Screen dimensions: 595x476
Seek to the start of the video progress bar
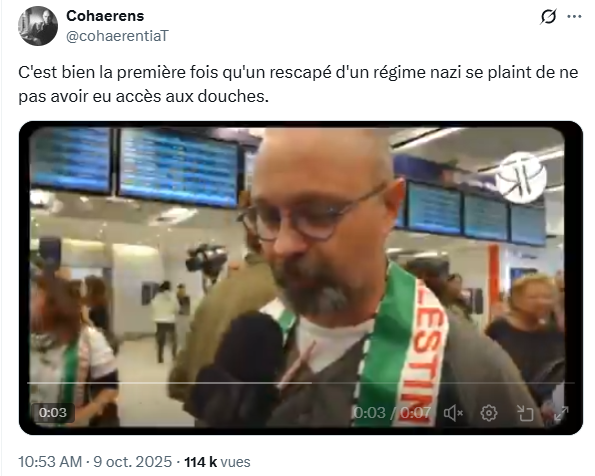tap(29, 383)
